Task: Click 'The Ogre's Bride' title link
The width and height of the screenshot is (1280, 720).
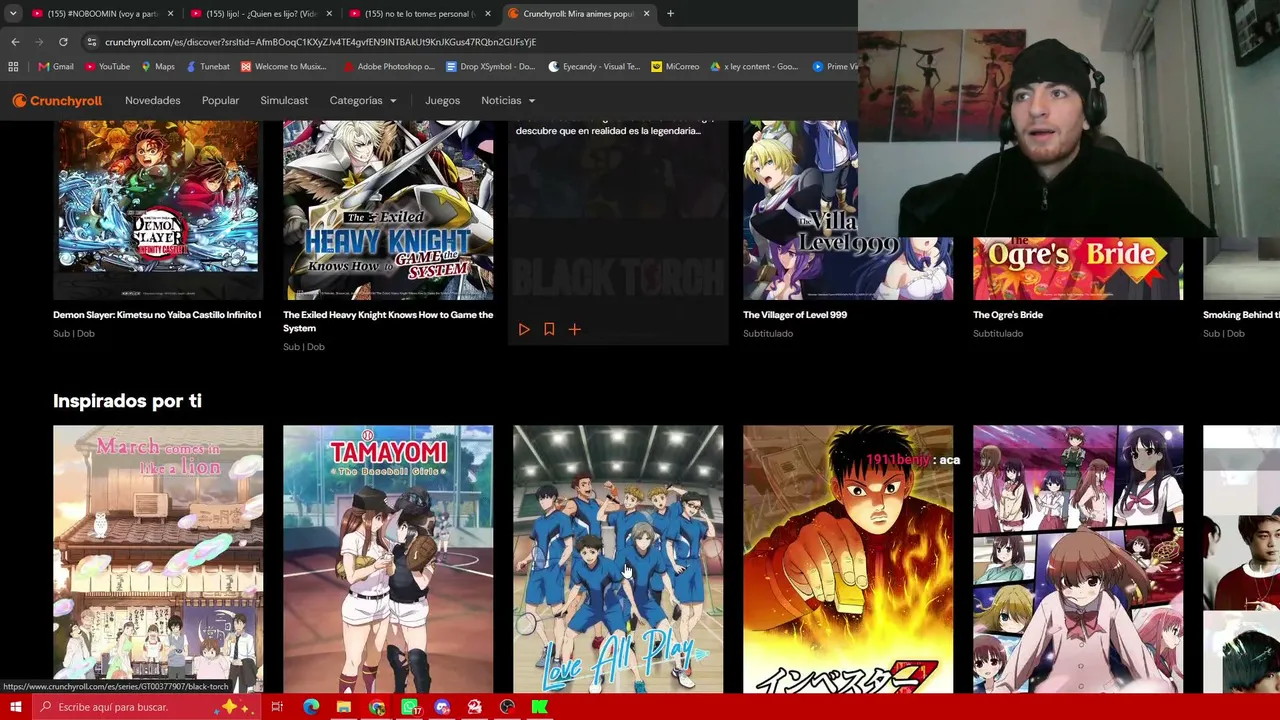Action: coord(1008,315)
